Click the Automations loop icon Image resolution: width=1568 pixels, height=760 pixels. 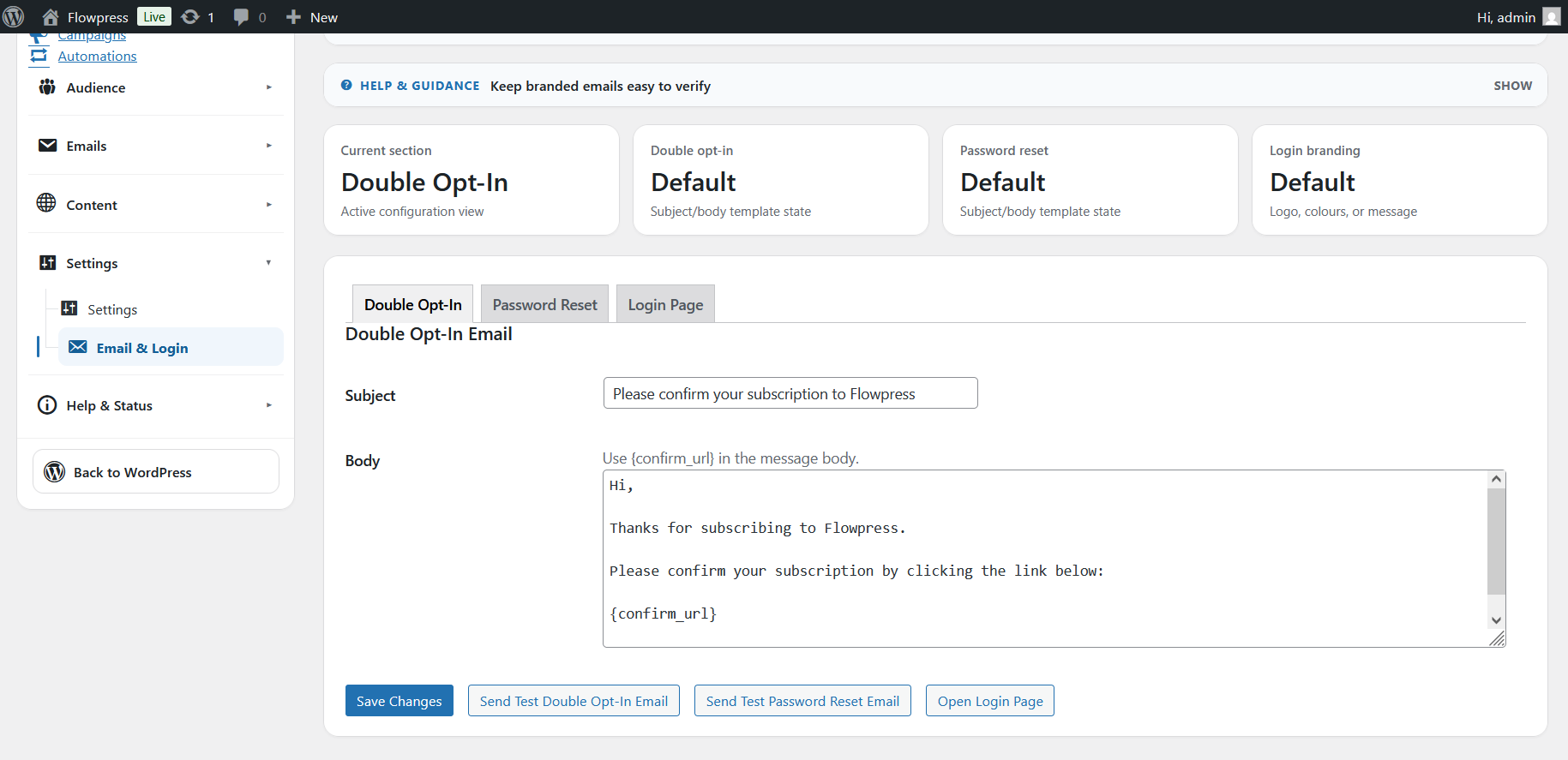39,56
